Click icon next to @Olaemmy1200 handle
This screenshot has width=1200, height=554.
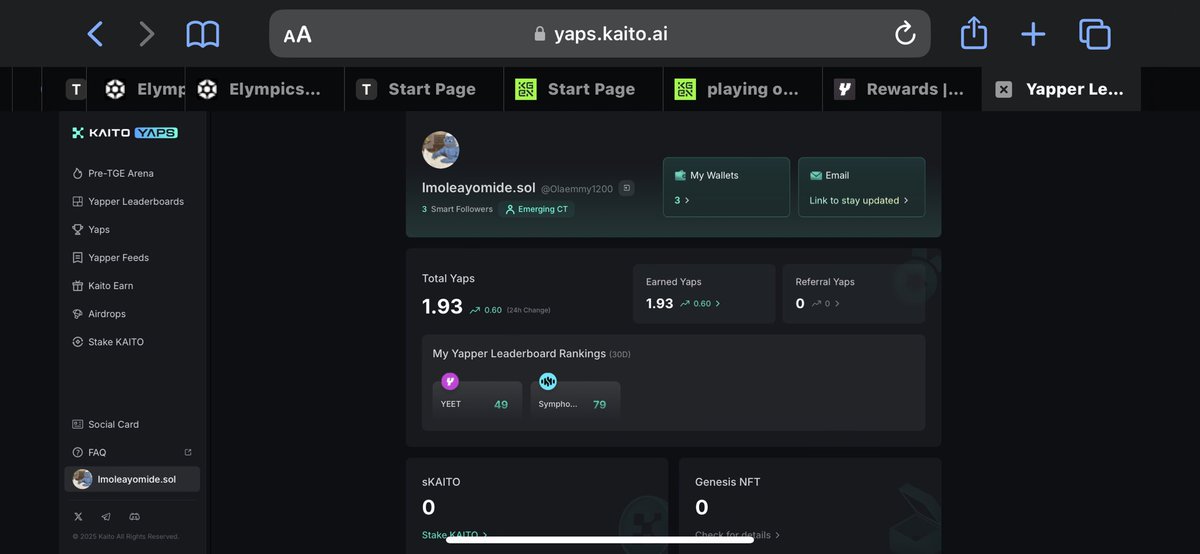[626, 188]
